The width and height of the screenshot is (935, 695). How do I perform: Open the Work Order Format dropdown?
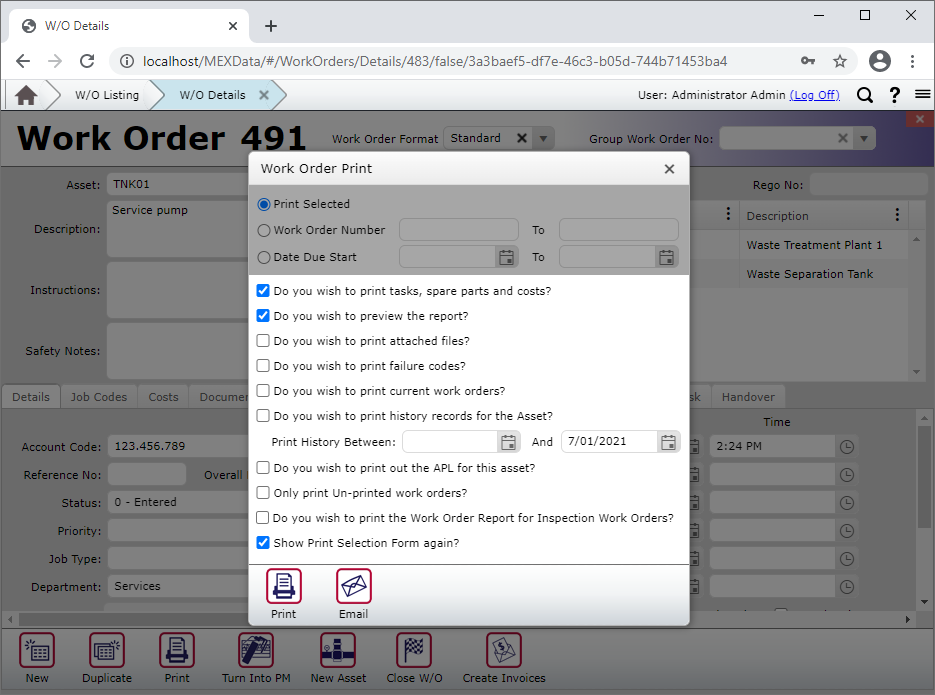click(x=541, y=138)
